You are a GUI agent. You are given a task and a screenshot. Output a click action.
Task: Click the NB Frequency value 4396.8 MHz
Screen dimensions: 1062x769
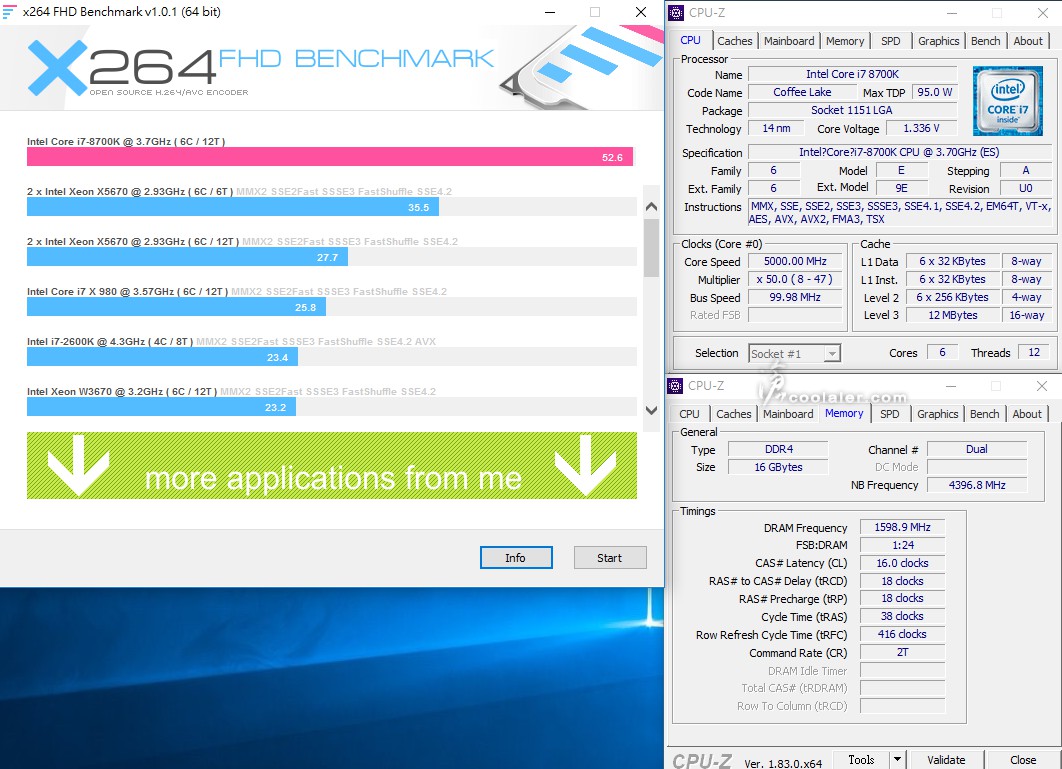click(x=977, y=485)
